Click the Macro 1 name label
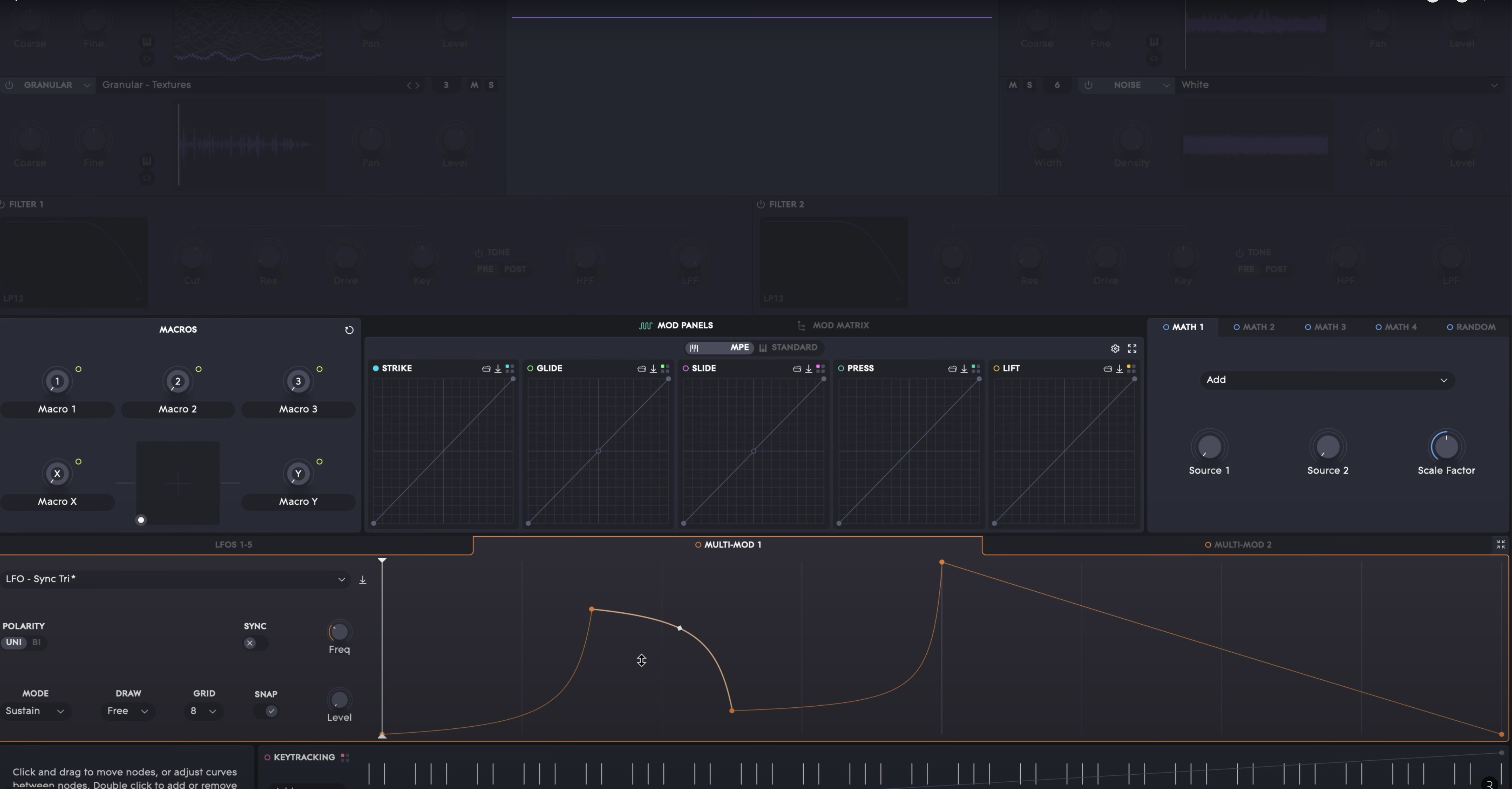Screen dimensions: 1512x789 point(57,409)
